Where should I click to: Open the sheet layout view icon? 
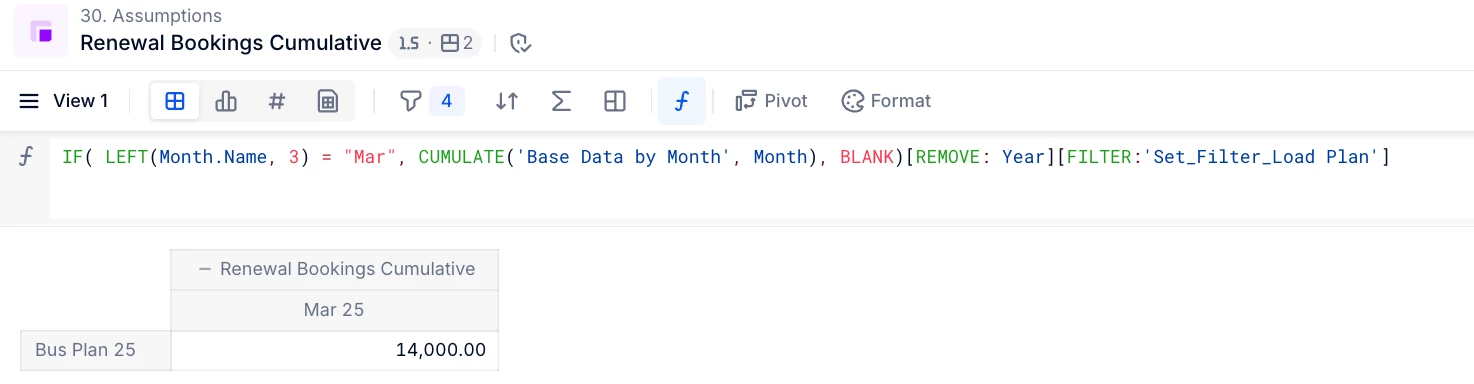tap(328, 101)
